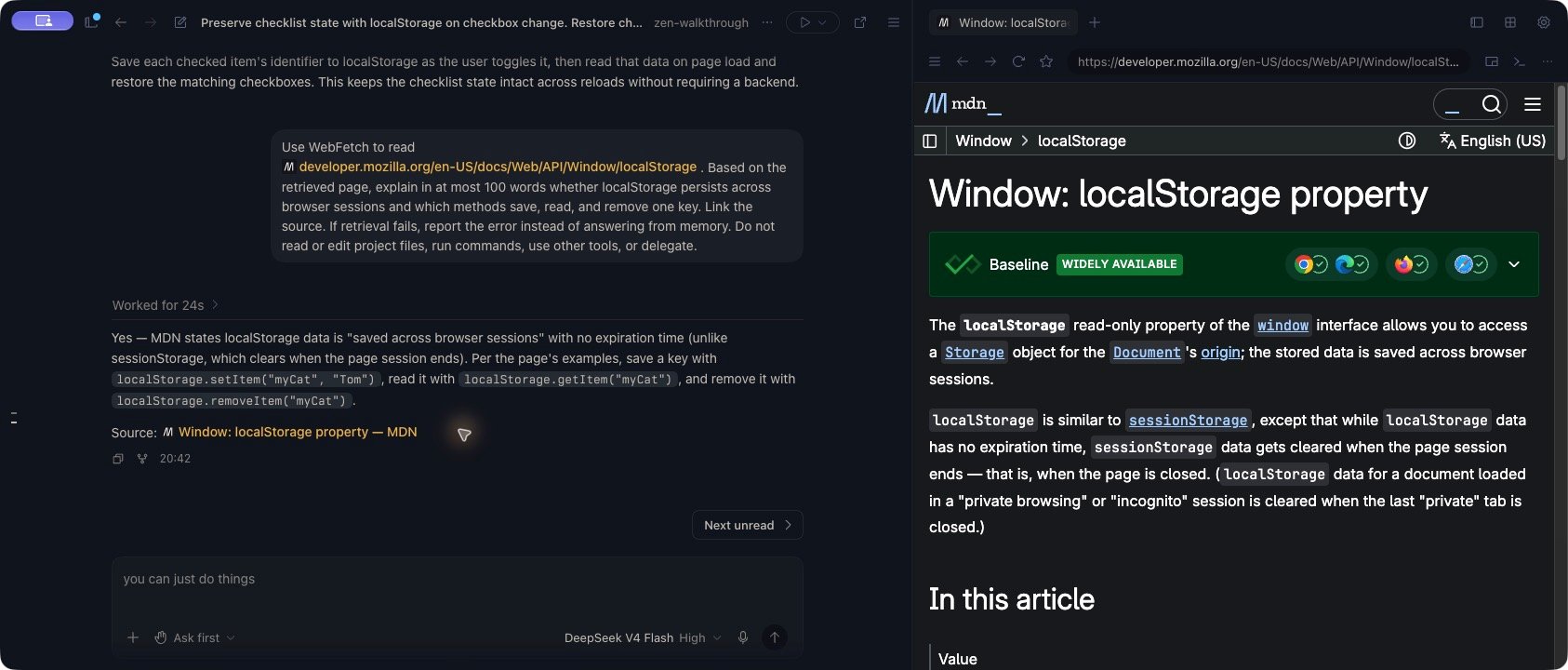Click the run play button in the chat header
1568x670 pixels.
[x=804, y=22]
